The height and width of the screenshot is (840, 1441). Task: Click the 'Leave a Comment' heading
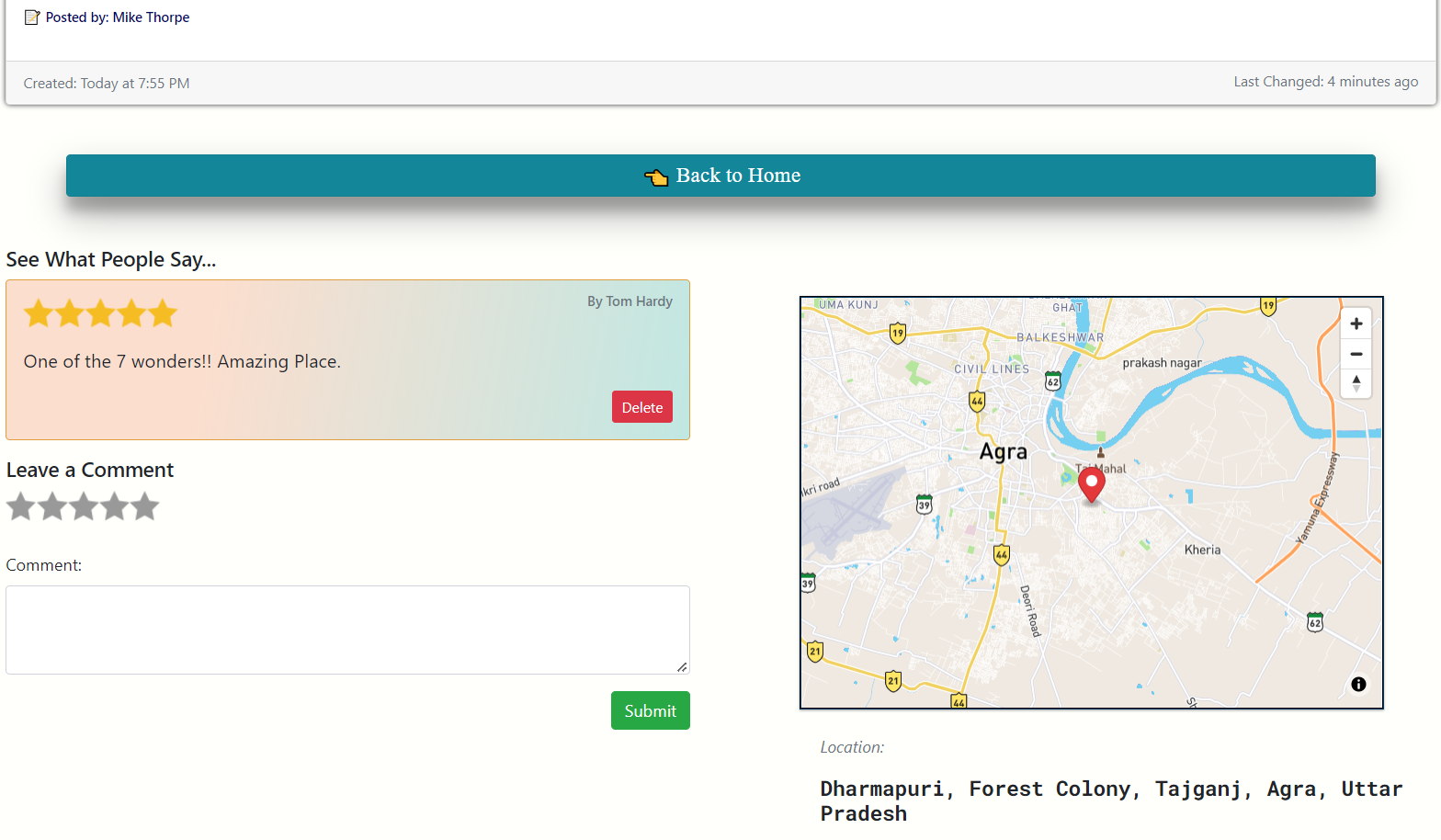coord(90,471)
